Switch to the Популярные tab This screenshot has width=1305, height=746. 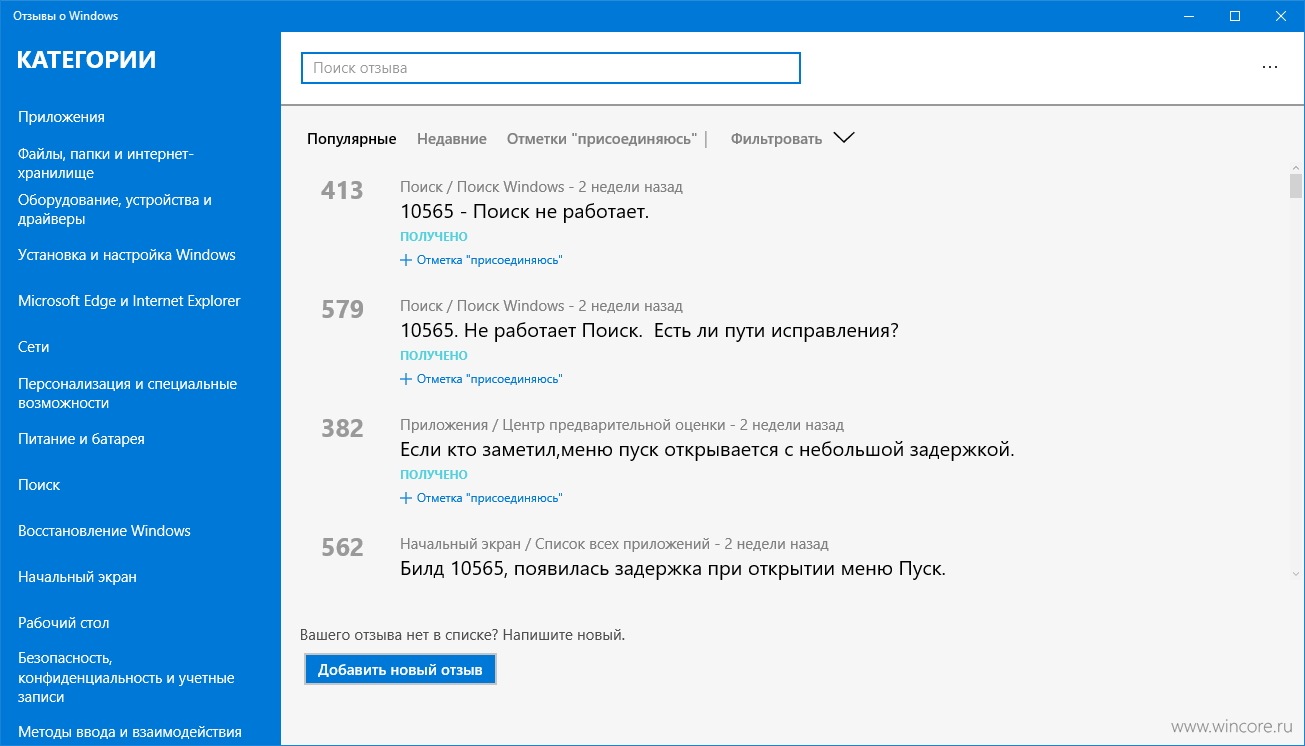(x=352, y=139)
